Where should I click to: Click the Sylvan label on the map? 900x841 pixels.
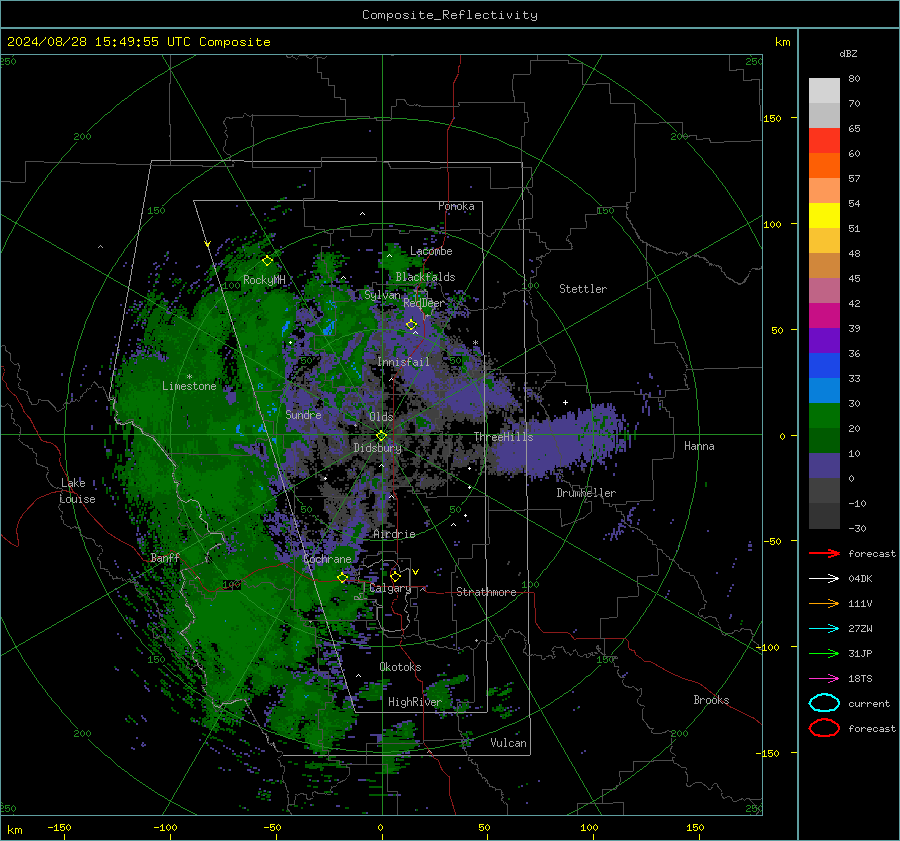point(382,295)
